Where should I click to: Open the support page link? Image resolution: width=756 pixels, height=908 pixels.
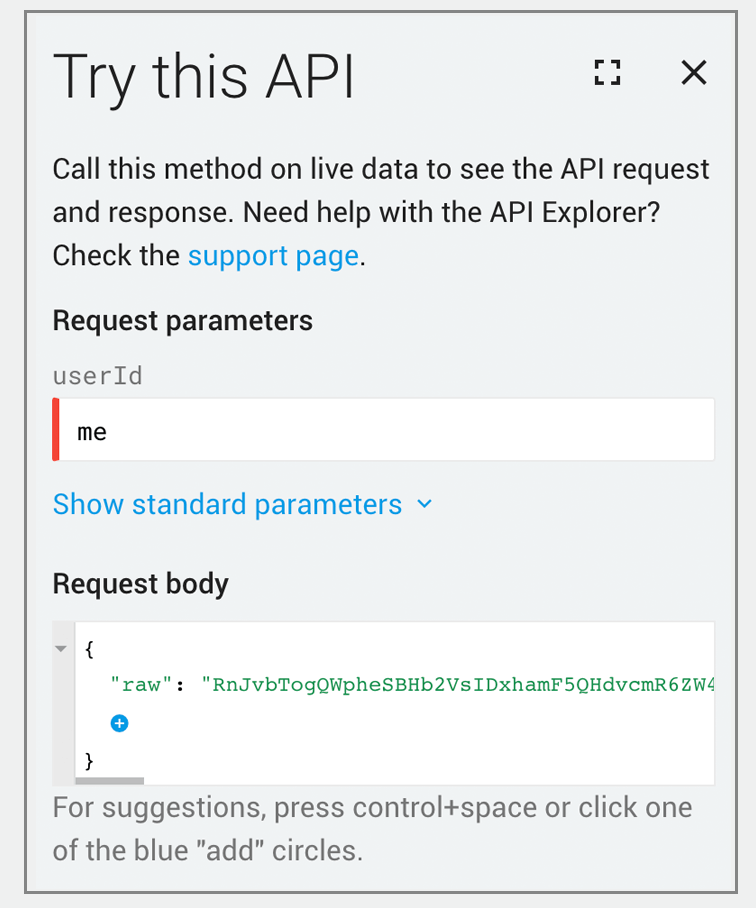coord(273,256)
